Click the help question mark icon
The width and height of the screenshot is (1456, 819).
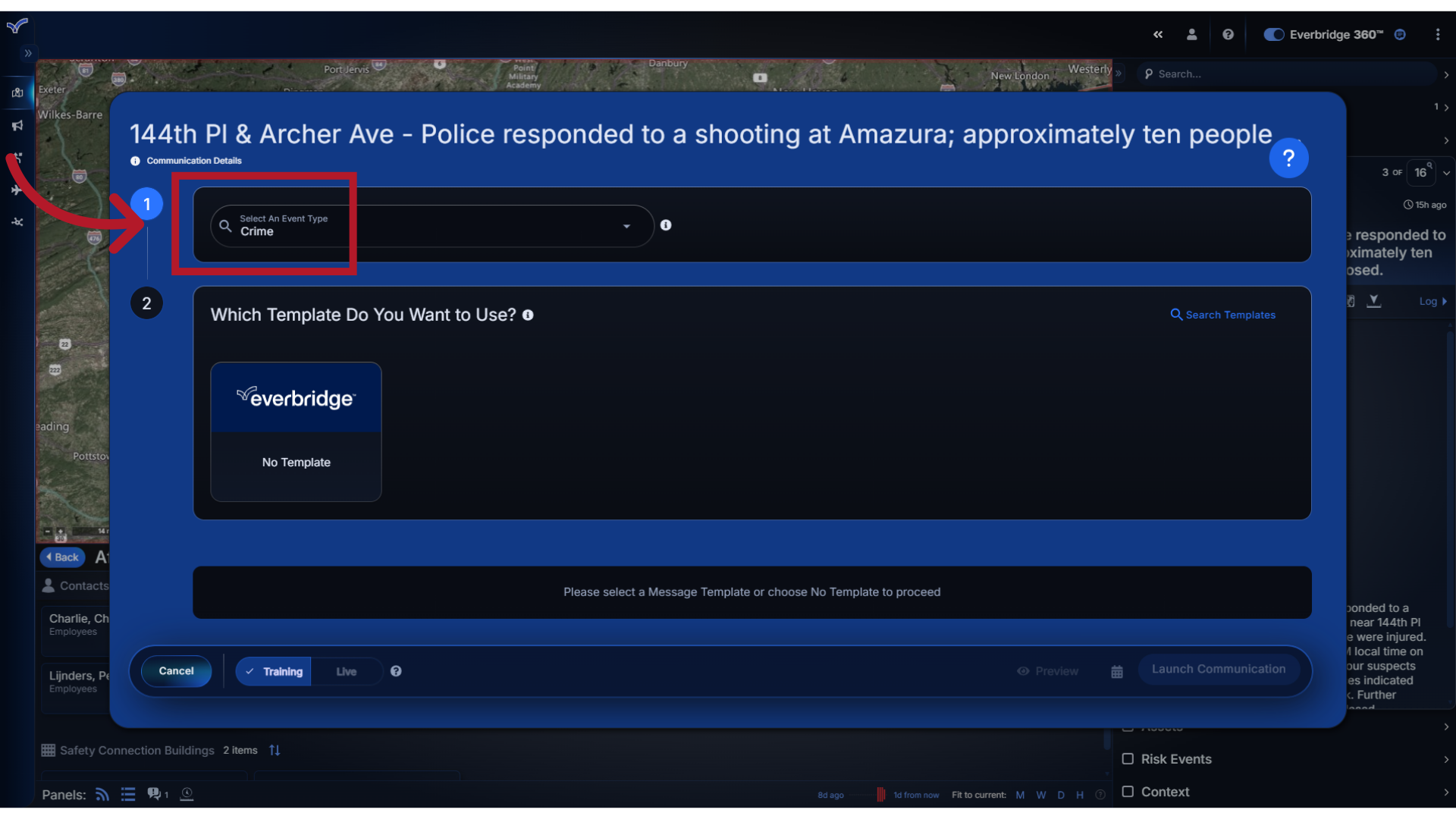click(1289, 158)
